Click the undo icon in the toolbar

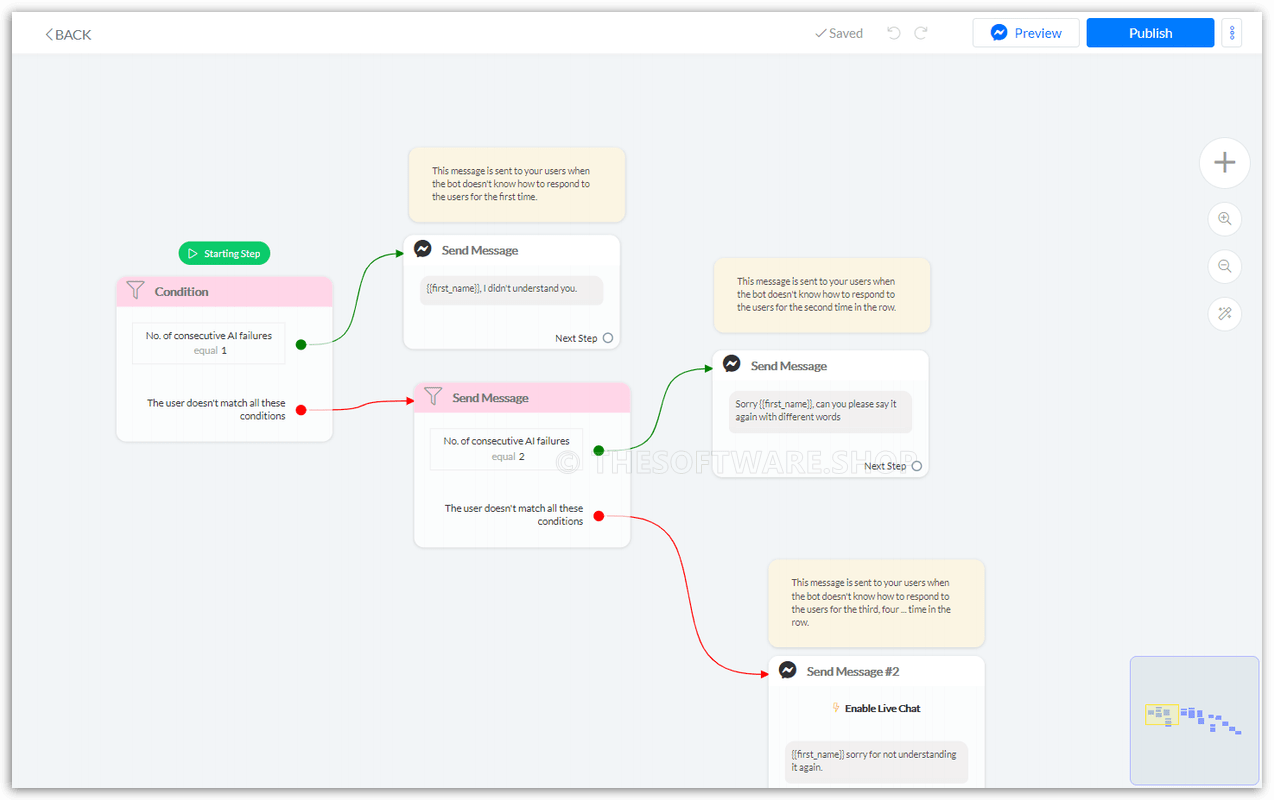(893, 32)
